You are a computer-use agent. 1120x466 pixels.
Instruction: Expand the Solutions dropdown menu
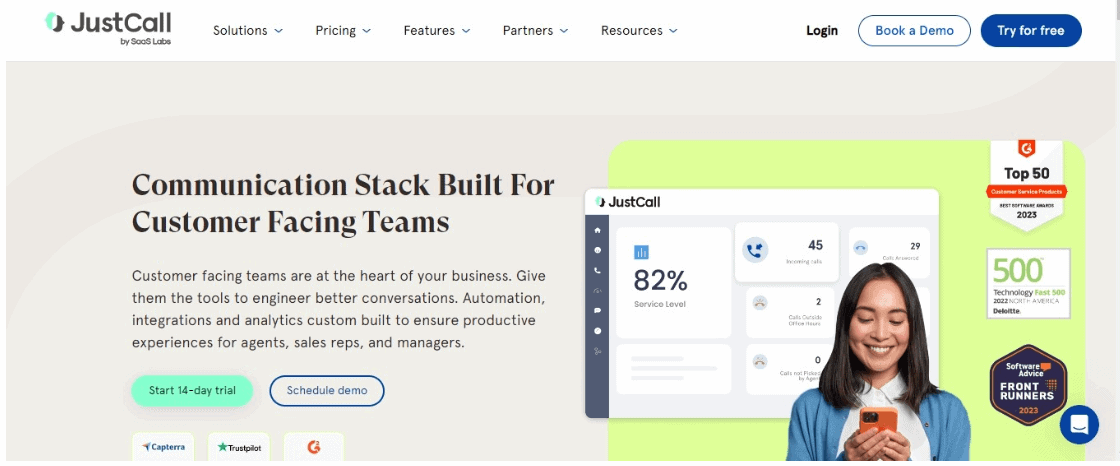tap(248, 31)
